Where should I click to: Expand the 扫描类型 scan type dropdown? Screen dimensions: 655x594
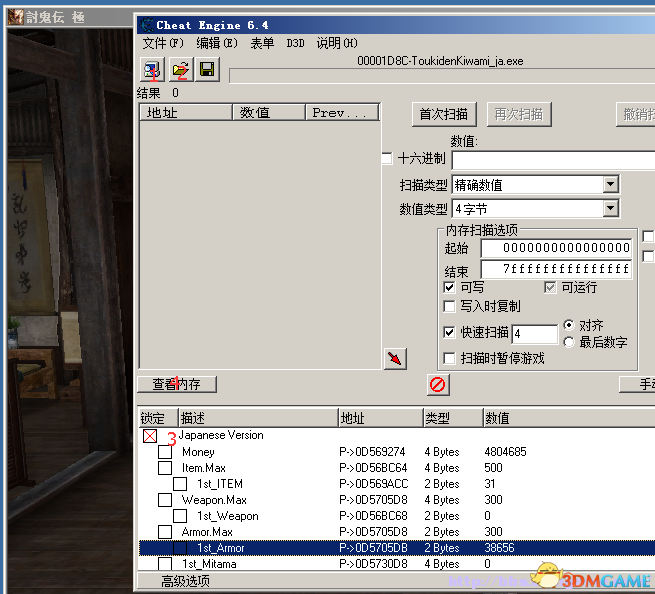(611, 184)
